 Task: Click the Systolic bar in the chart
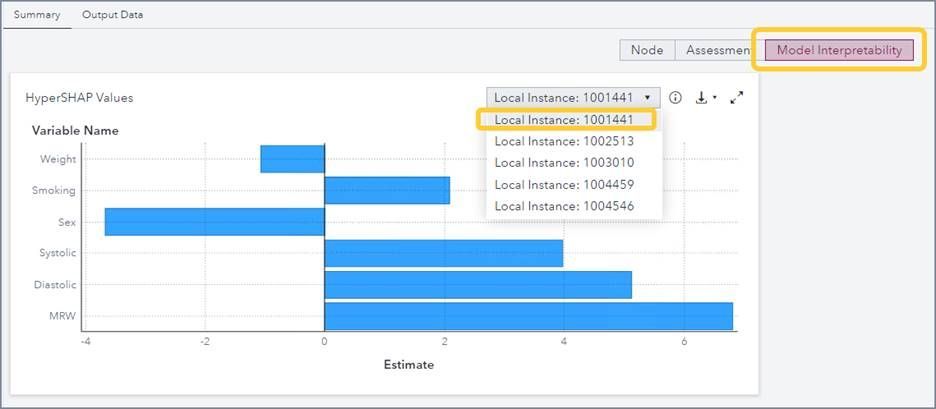tap(443, 253)
